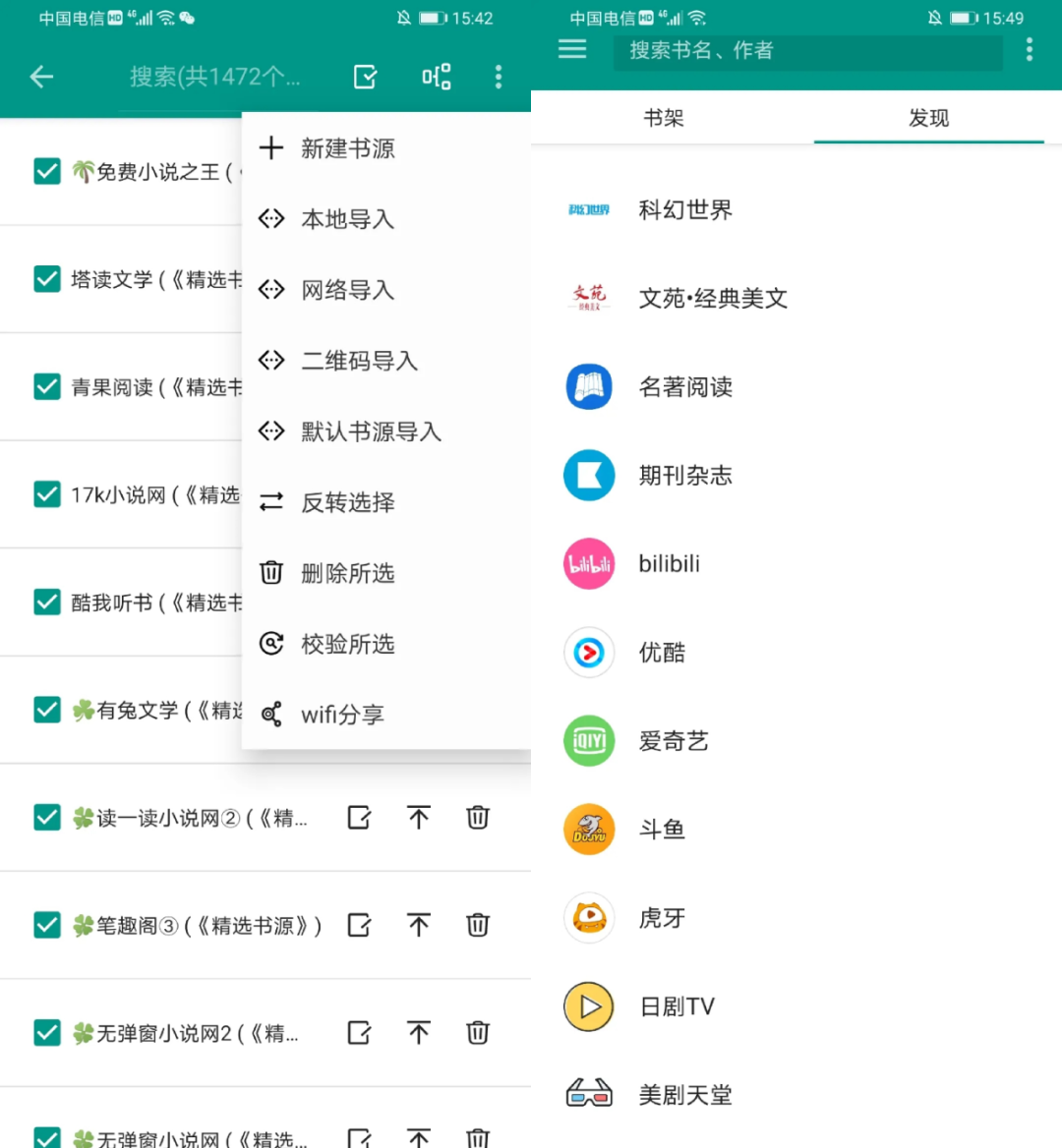Switch to the 书架 tab

pyautogui.click(x=664, y=117)
